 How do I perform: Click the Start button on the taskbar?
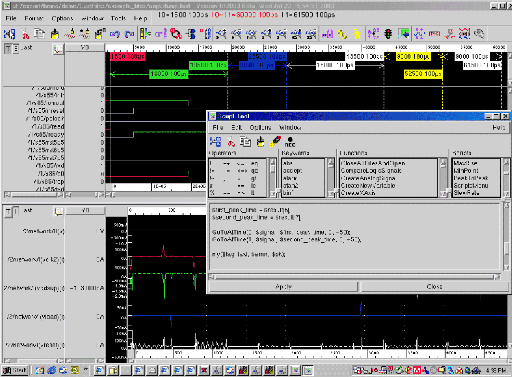point(15,370)
